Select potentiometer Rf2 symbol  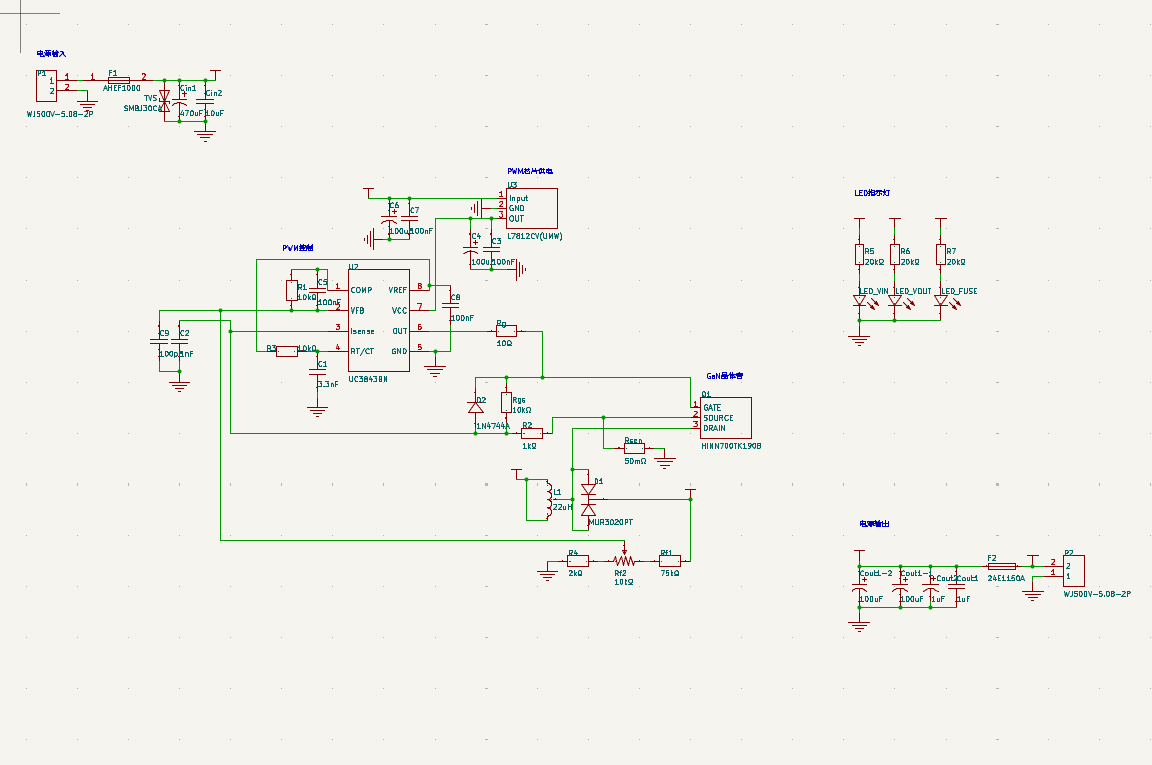point(624,560)
